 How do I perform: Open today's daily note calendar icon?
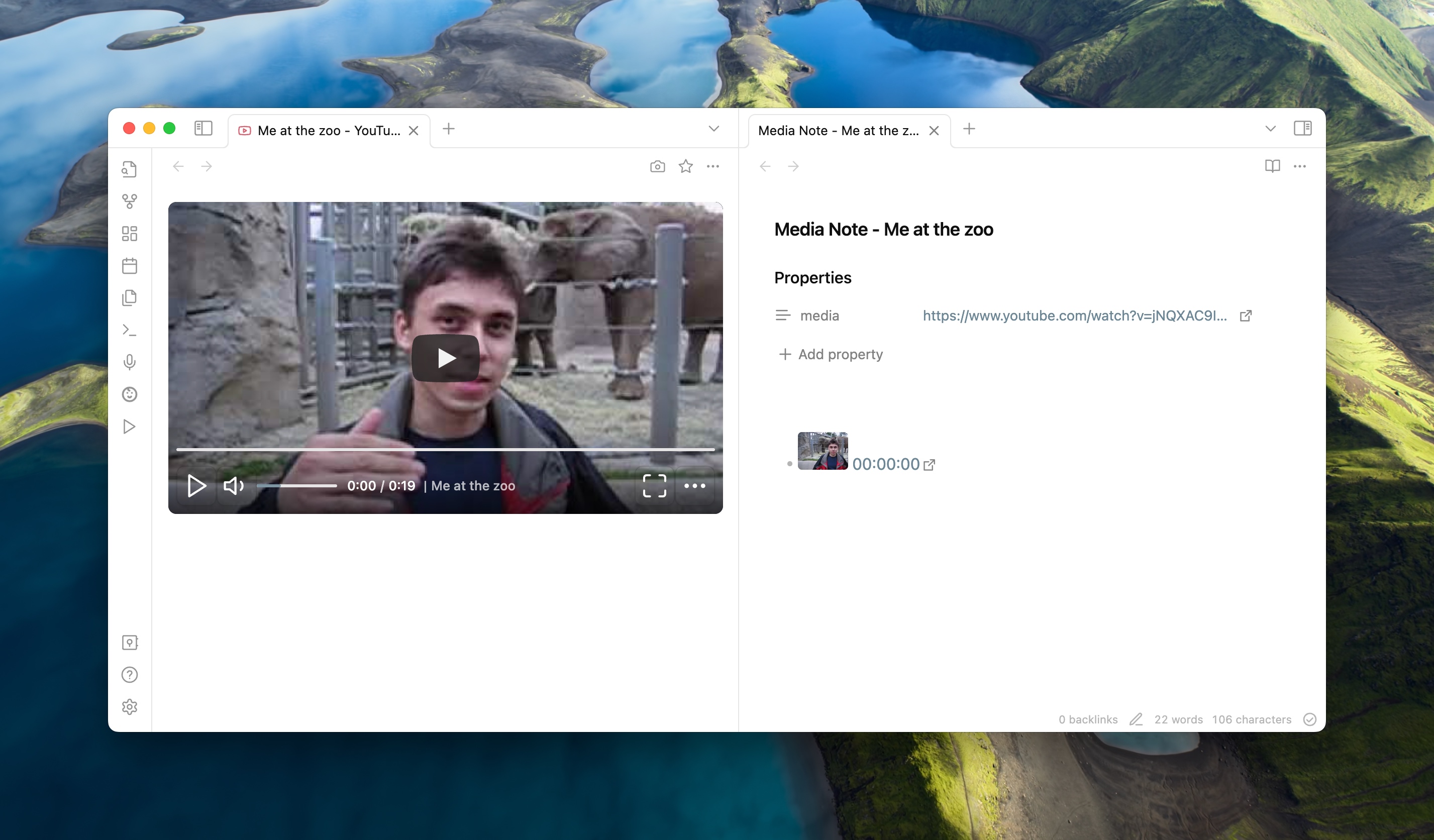coord(129,266)
